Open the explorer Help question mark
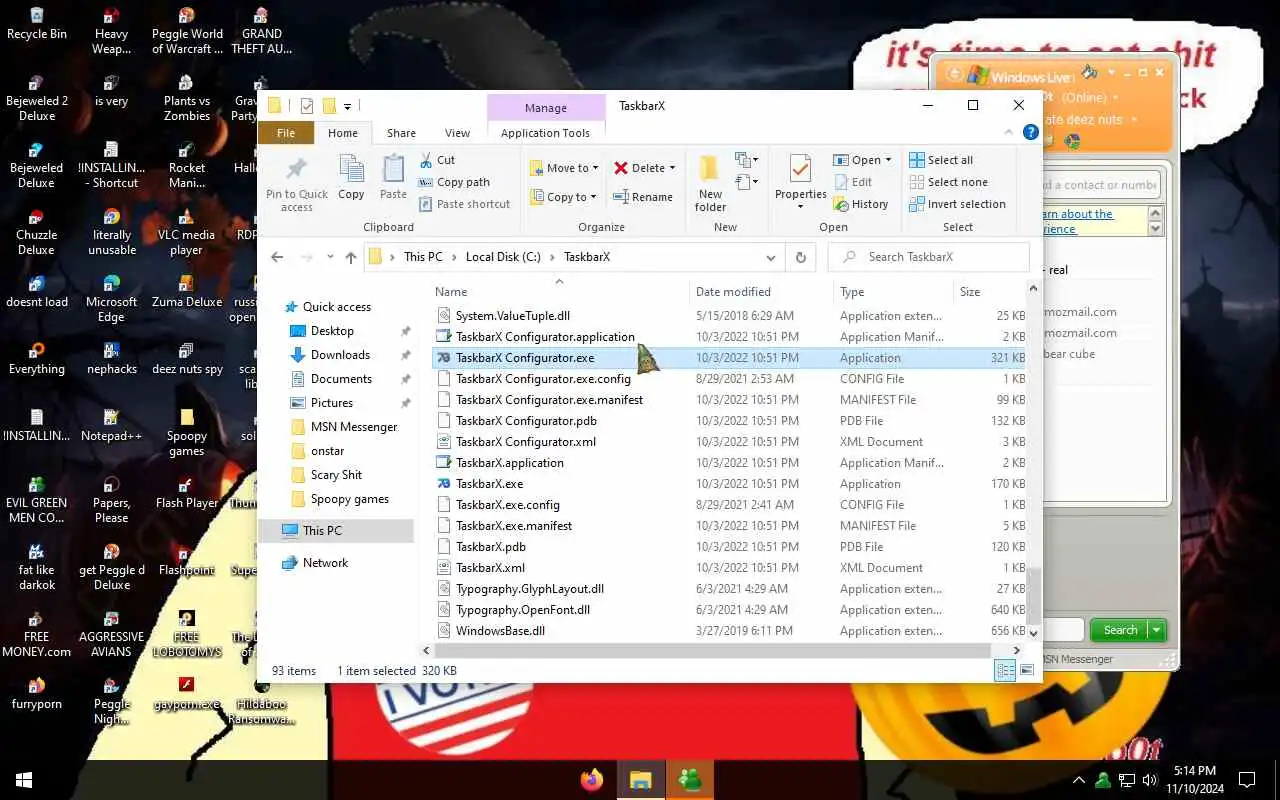Screen dimensions: 1280x800 tap(1031, 132)
